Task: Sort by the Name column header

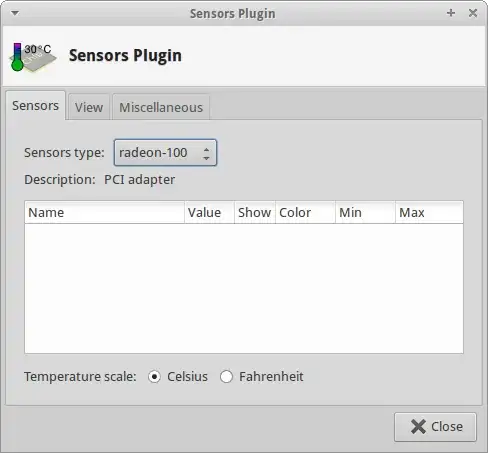Action: coord(104,212)
